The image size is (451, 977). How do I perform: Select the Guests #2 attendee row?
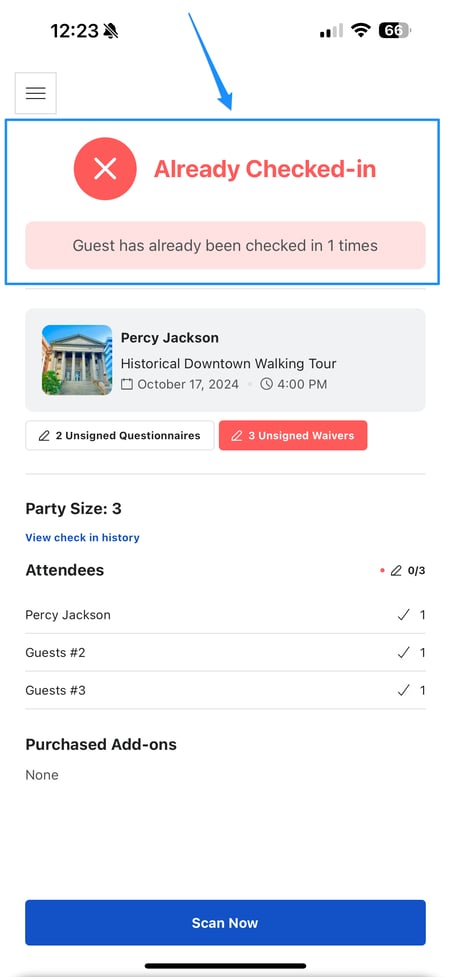tap(225, 652)
